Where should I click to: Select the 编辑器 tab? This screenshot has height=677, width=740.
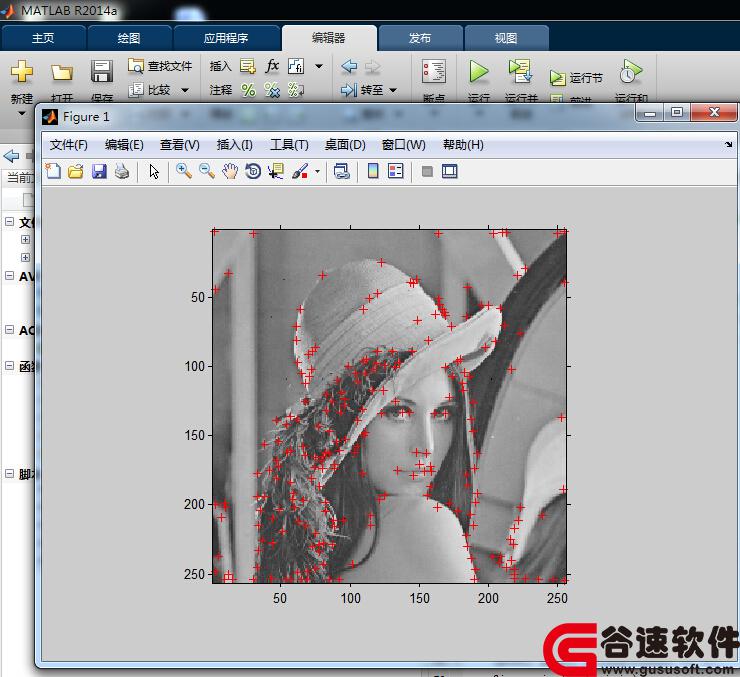pyautogui.click(x=328, y=38)
